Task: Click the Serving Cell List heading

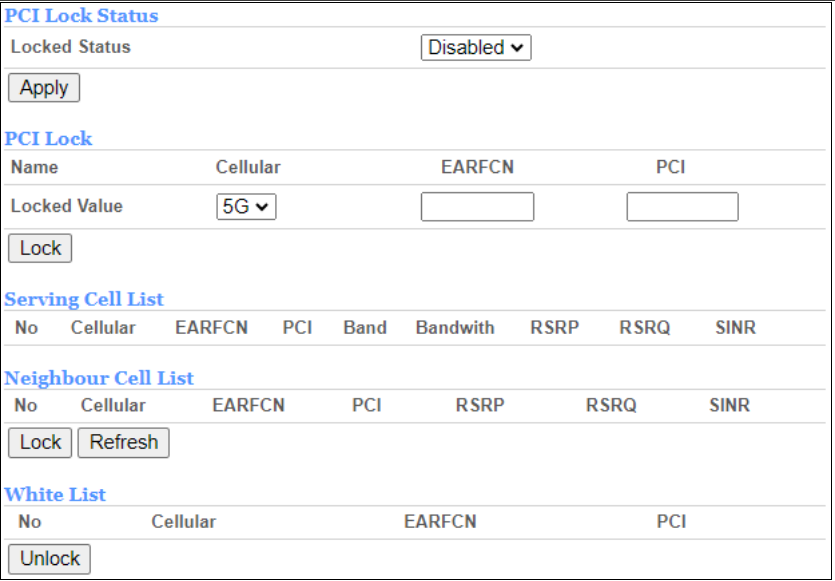Action: (84, 299)
